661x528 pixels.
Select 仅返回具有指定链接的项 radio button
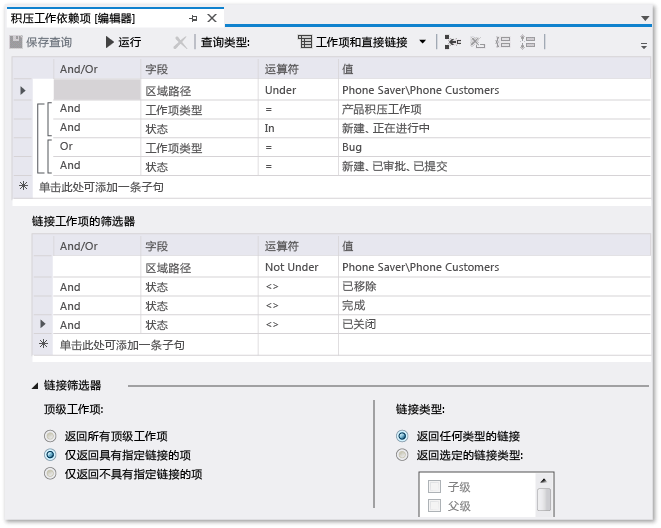click(x=50, y=455)
